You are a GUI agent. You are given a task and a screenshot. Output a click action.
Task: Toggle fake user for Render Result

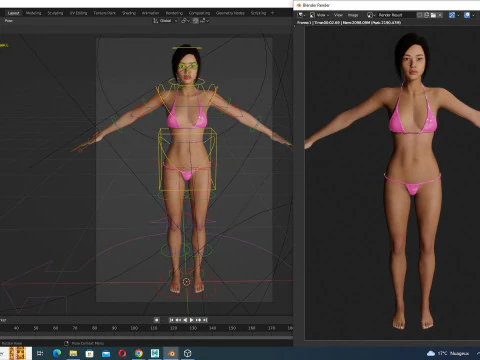click(420, 15)
